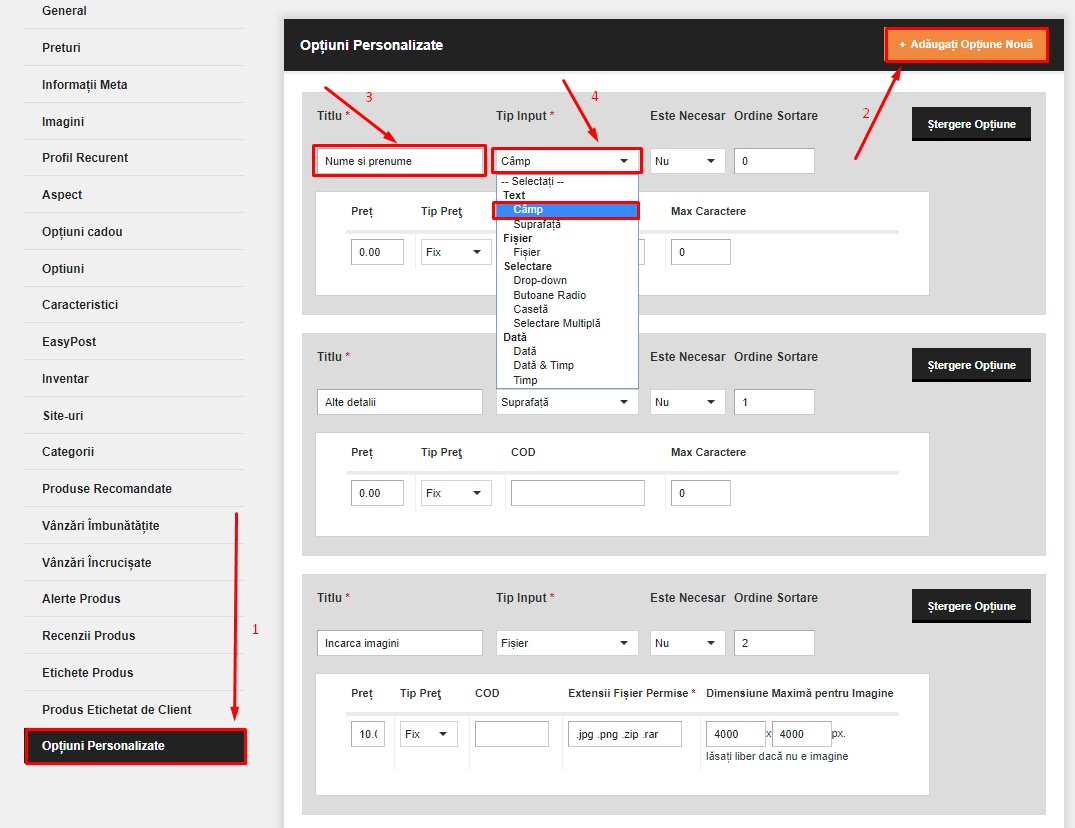This screenshot has width=1075, height=828.
Task: Delete the Nume si prenume option
Action: [x=971, y=124]
